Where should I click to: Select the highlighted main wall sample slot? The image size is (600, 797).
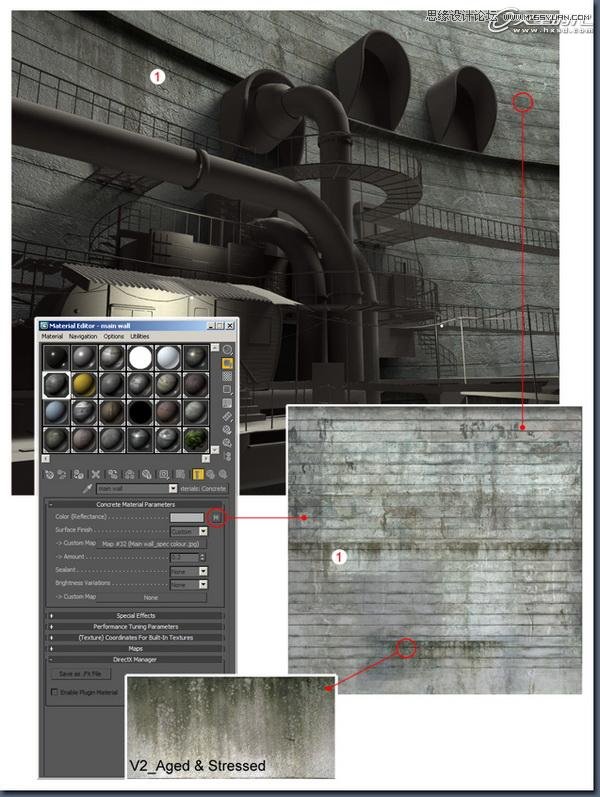pyautogui.click(x=56, y=385)
